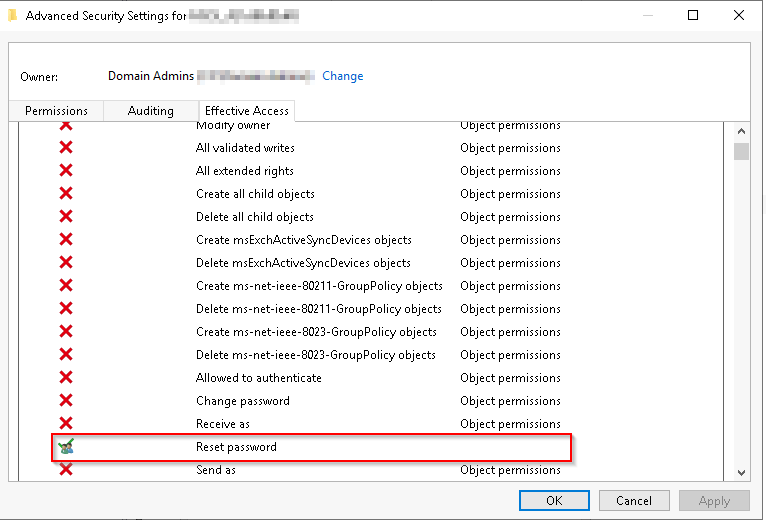Switch to the Permissions tab

click(x=56, y=111)
